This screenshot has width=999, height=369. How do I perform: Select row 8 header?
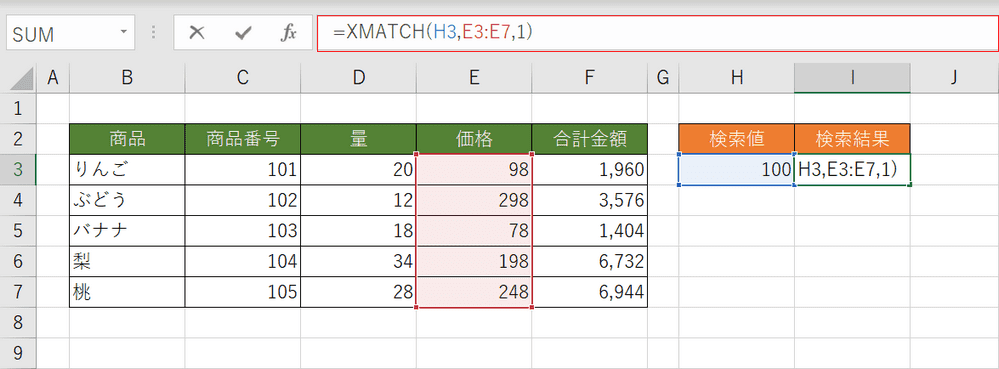18,323
